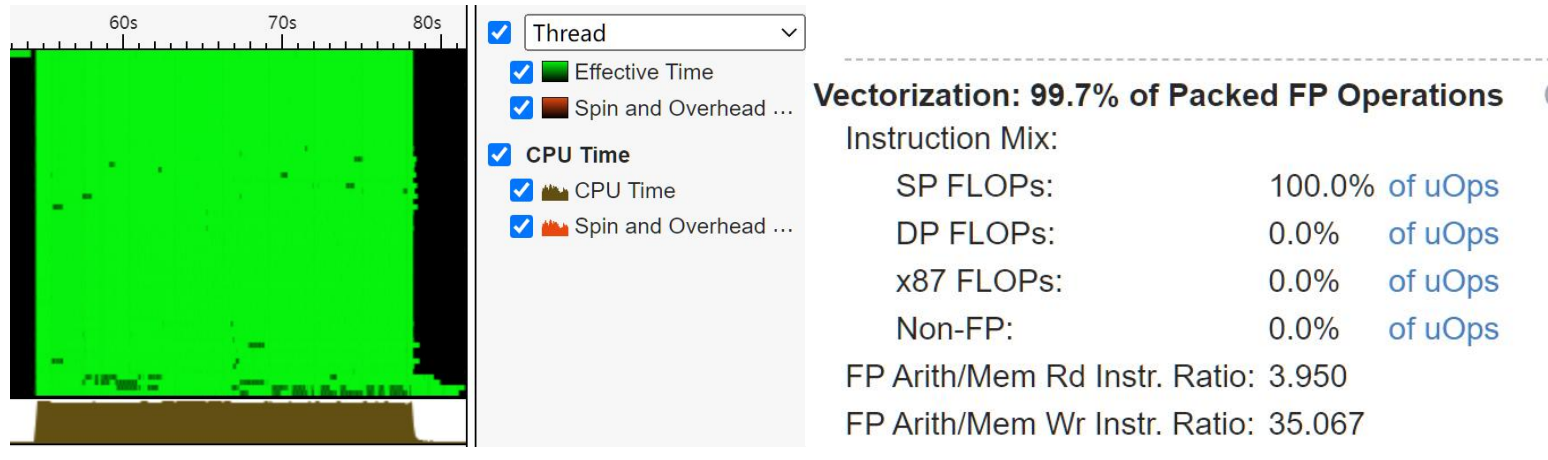Uncheck the Thread checkbox

tap(499, 33)
